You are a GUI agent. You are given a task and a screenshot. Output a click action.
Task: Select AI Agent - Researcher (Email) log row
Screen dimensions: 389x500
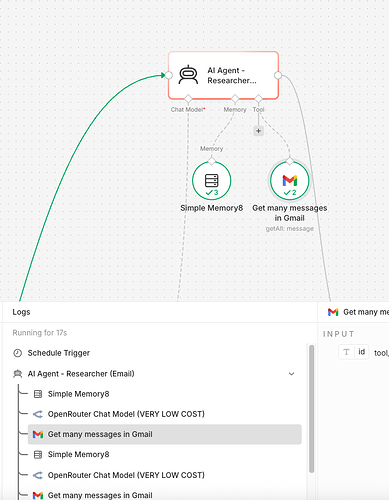155,374
